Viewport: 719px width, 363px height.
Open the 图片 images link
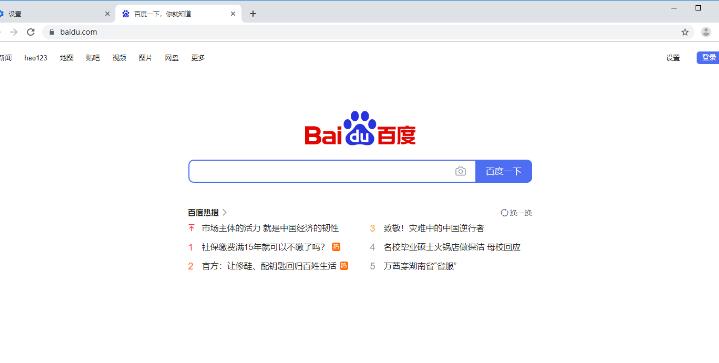point(145,58)
